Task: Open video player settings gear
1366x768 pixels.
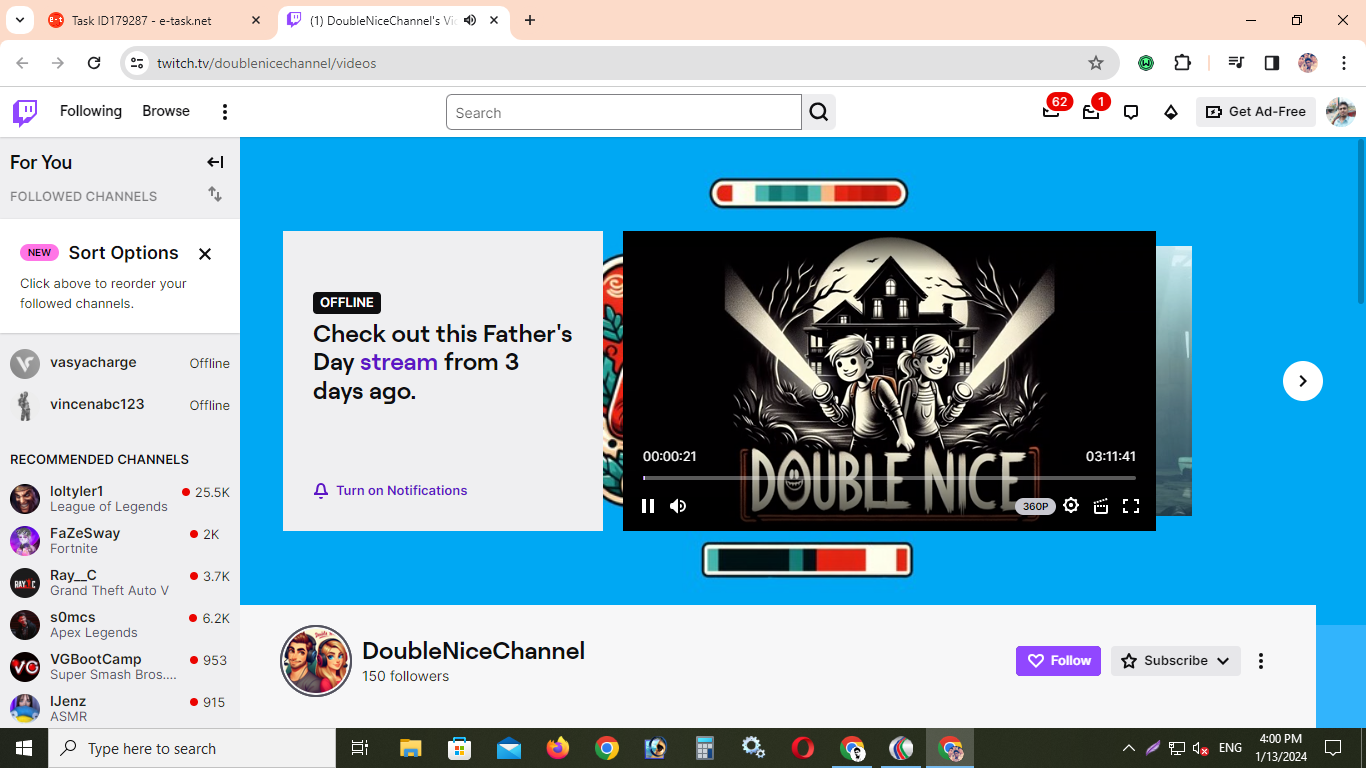Action: [1071, 506]
